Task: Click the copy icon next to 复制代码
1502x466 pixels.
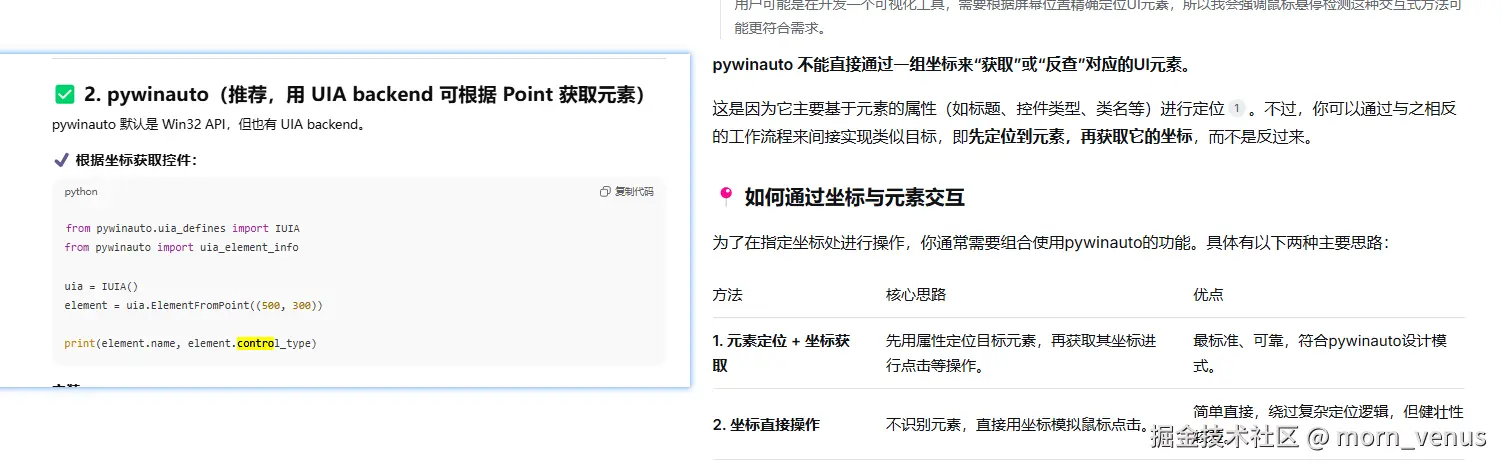Action: click(605, 192)
